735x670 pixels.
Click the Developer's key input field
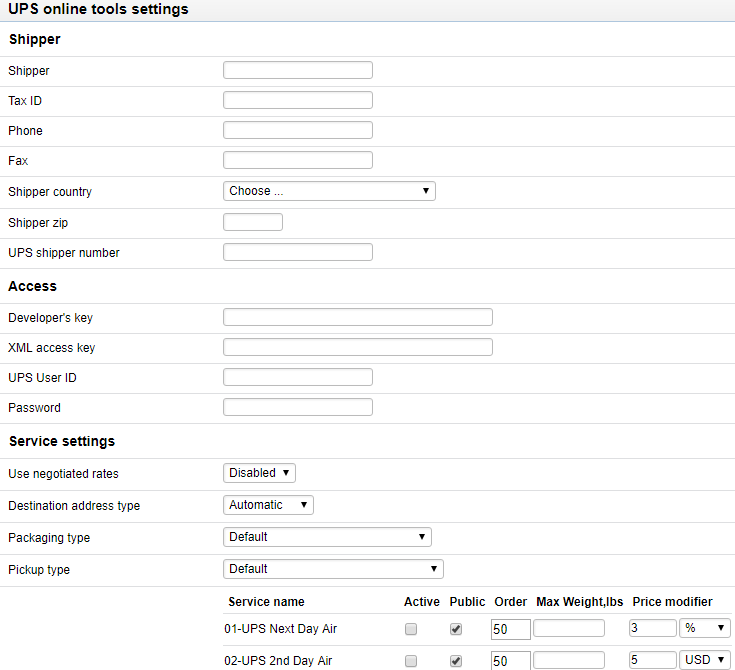click(x=358, y=317)
